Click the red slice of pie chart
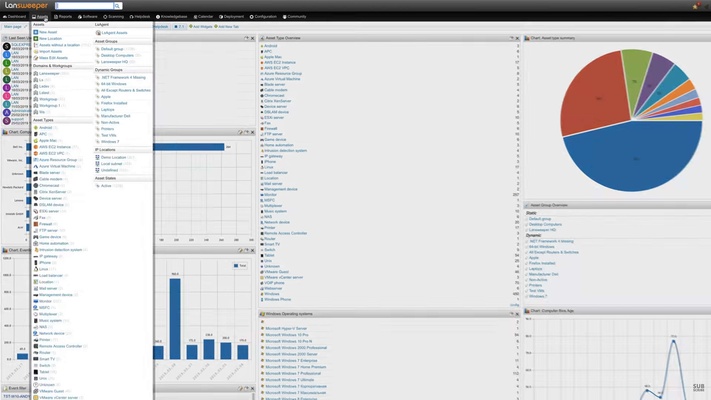Image resolution: width=711 pixels, height=400 pixels. pyautogui.click(x=594, y=95)
